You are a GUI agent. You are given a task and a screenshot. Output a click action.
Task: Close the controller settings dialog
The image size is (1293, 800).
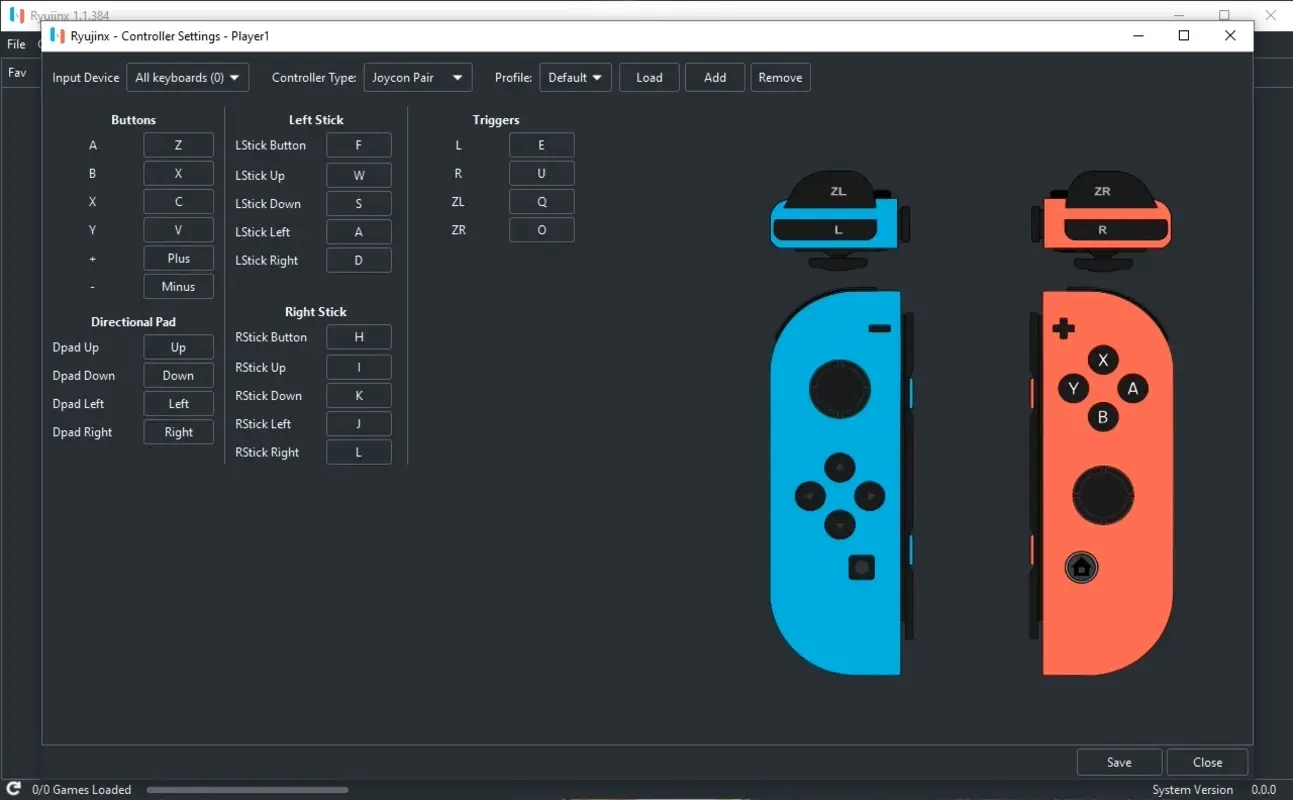pyautogui.click(x=1207, y=761)
